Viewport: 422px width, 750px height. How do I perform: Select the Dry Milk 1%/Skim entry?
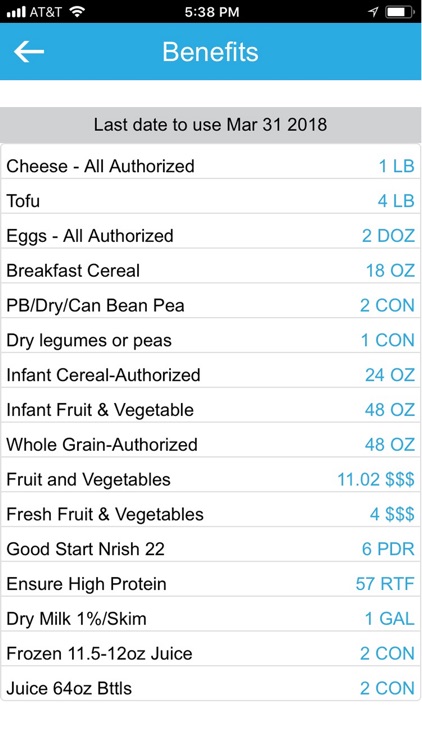tap(211, 619)
